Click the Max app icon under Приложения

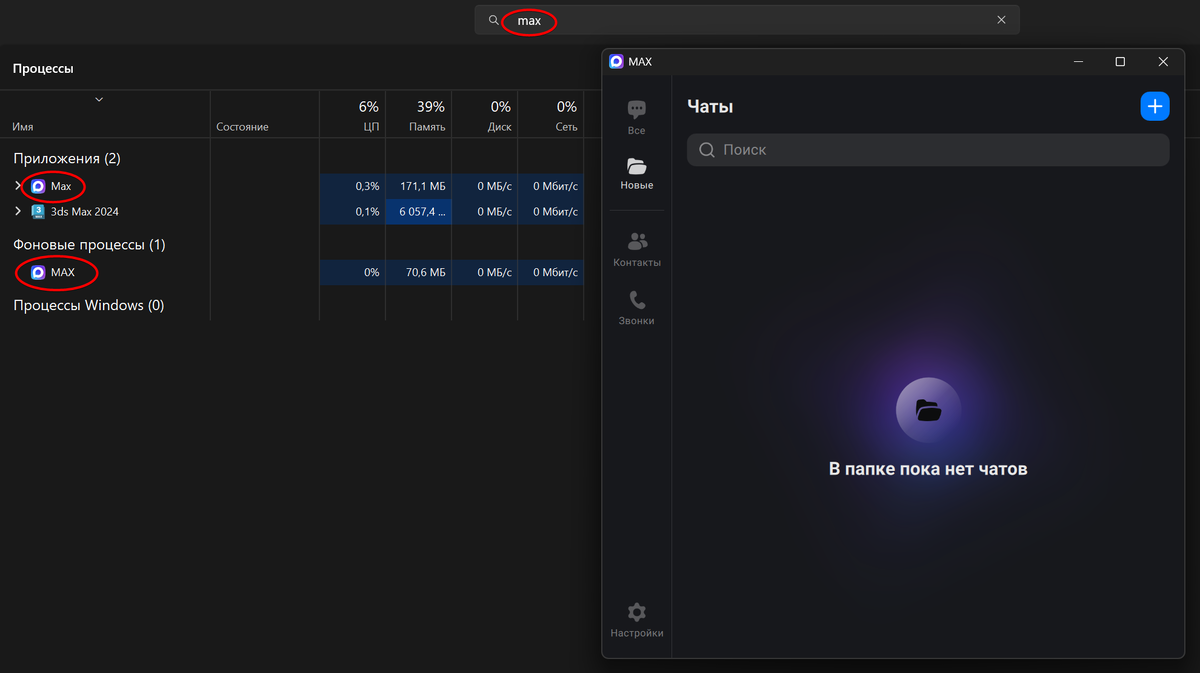click(x=38, y=186)
